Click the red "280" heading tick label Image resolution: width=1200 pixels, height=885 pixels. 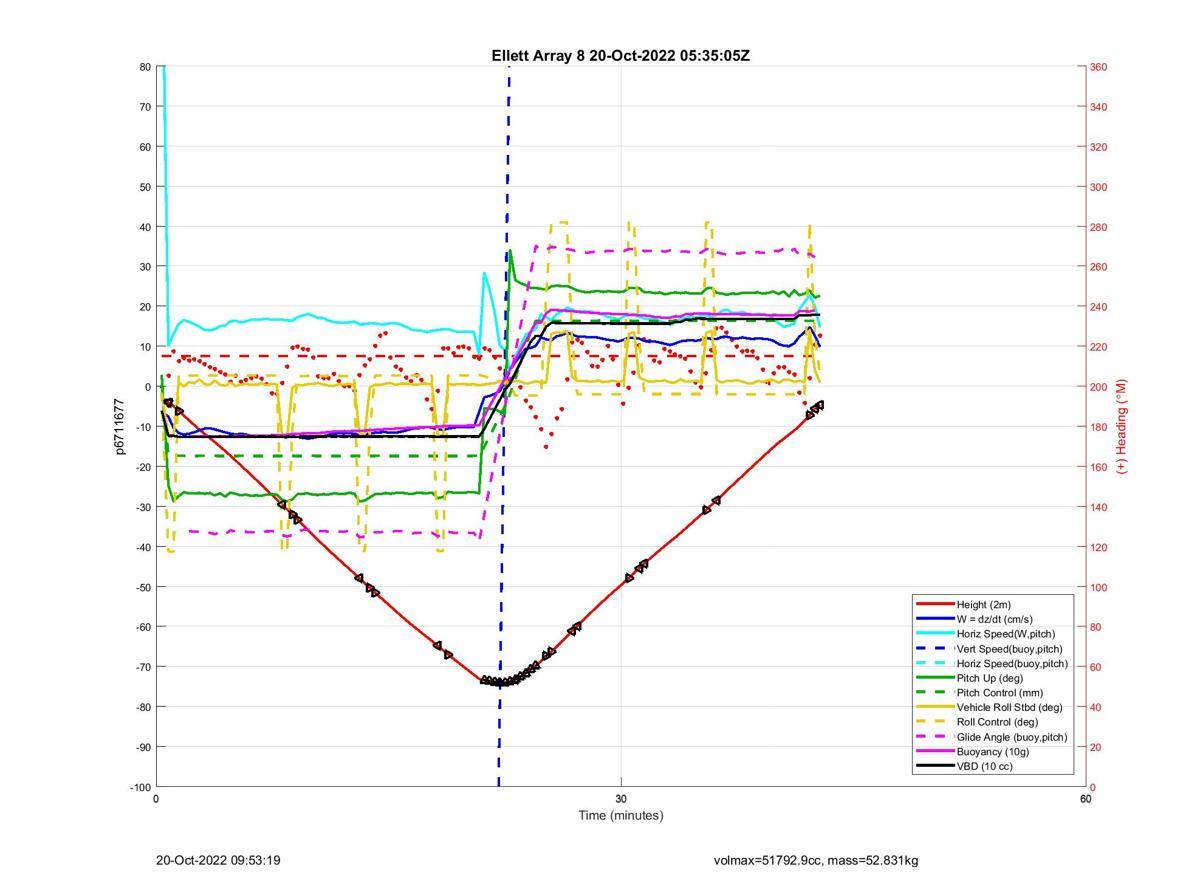coord(1098,227)
